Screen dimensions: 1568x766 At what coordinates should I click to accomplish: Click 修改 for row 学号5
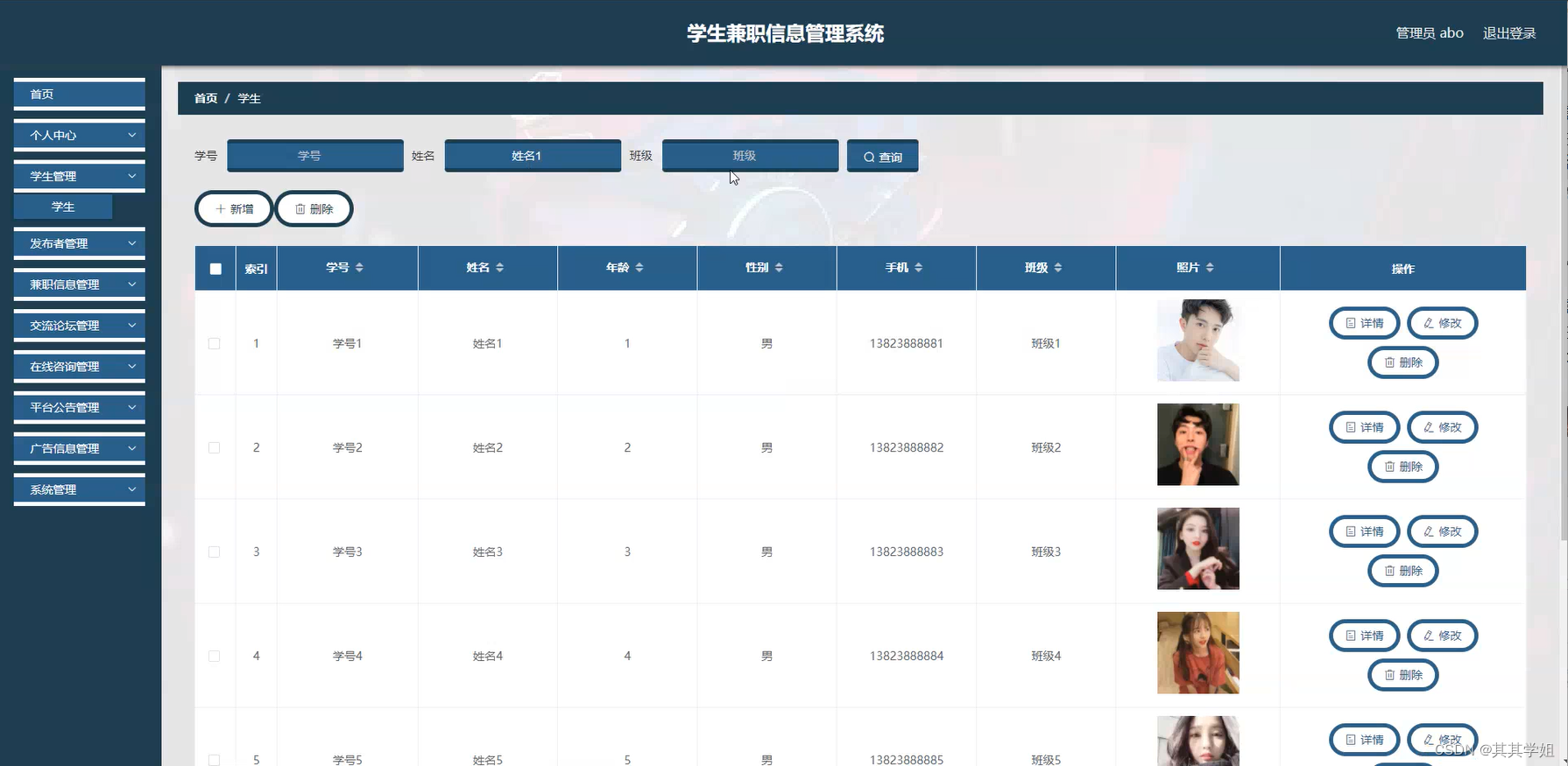[x=1442, y=740]
